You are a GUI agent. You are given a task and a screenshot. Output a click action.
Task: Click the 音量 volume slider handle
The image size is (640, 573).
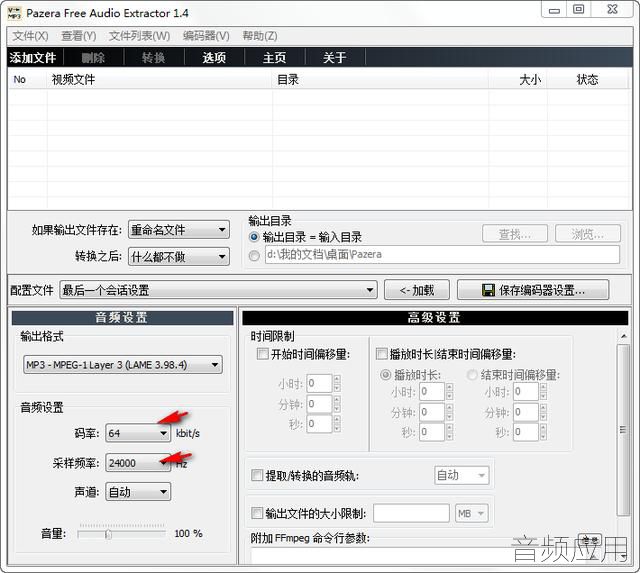click(x=108, y=534)
